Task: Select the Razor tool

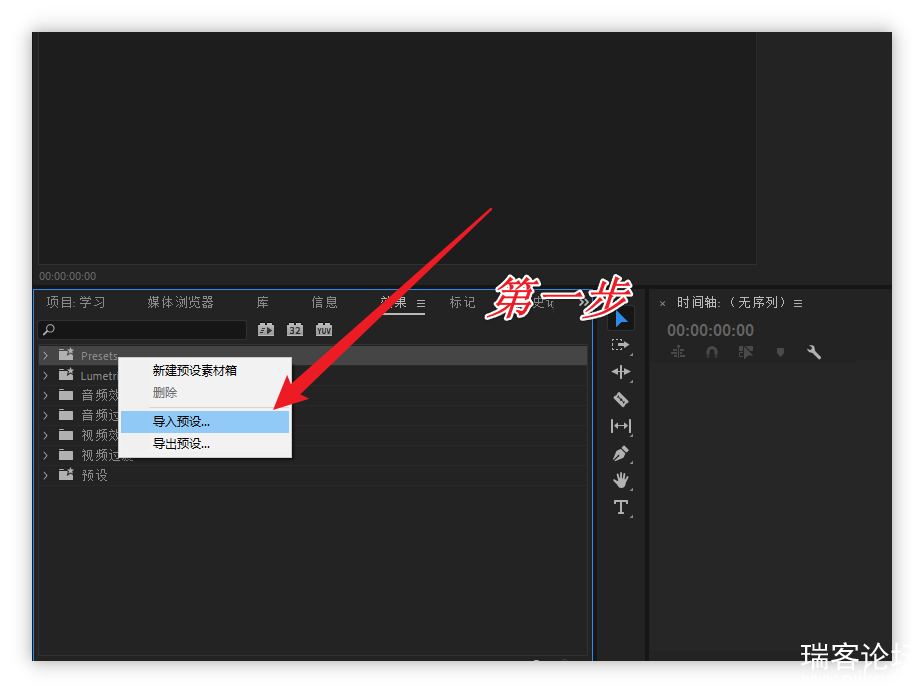Action: (621, 399)
